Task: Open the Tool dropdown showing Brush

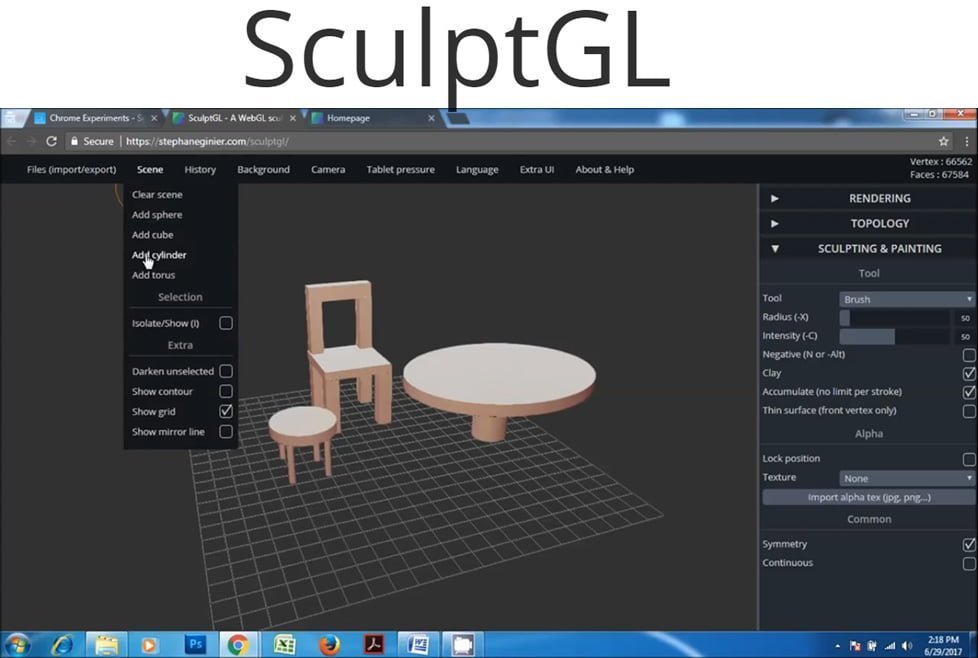Action: pyautogui.click(x=907, y=299)
